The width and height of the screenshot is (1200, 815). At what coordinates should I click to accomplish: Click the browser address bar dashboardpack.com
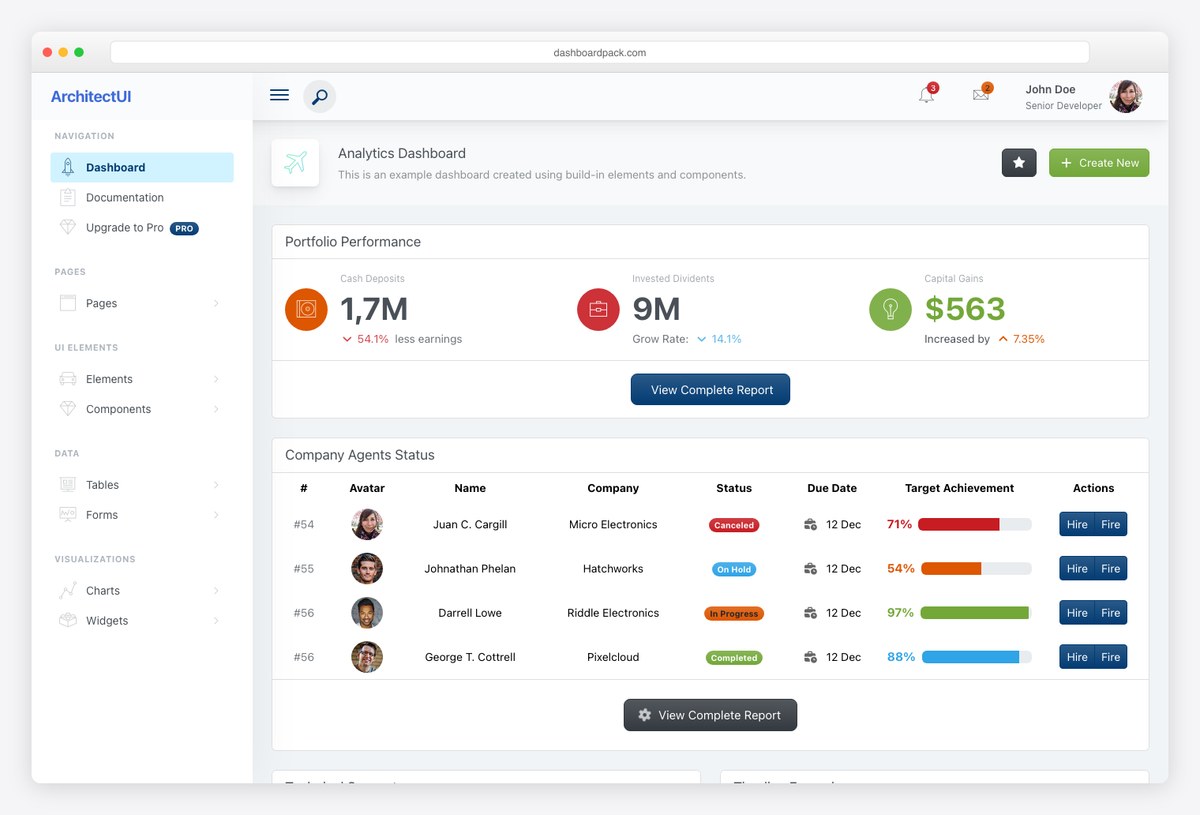(600, 52)
